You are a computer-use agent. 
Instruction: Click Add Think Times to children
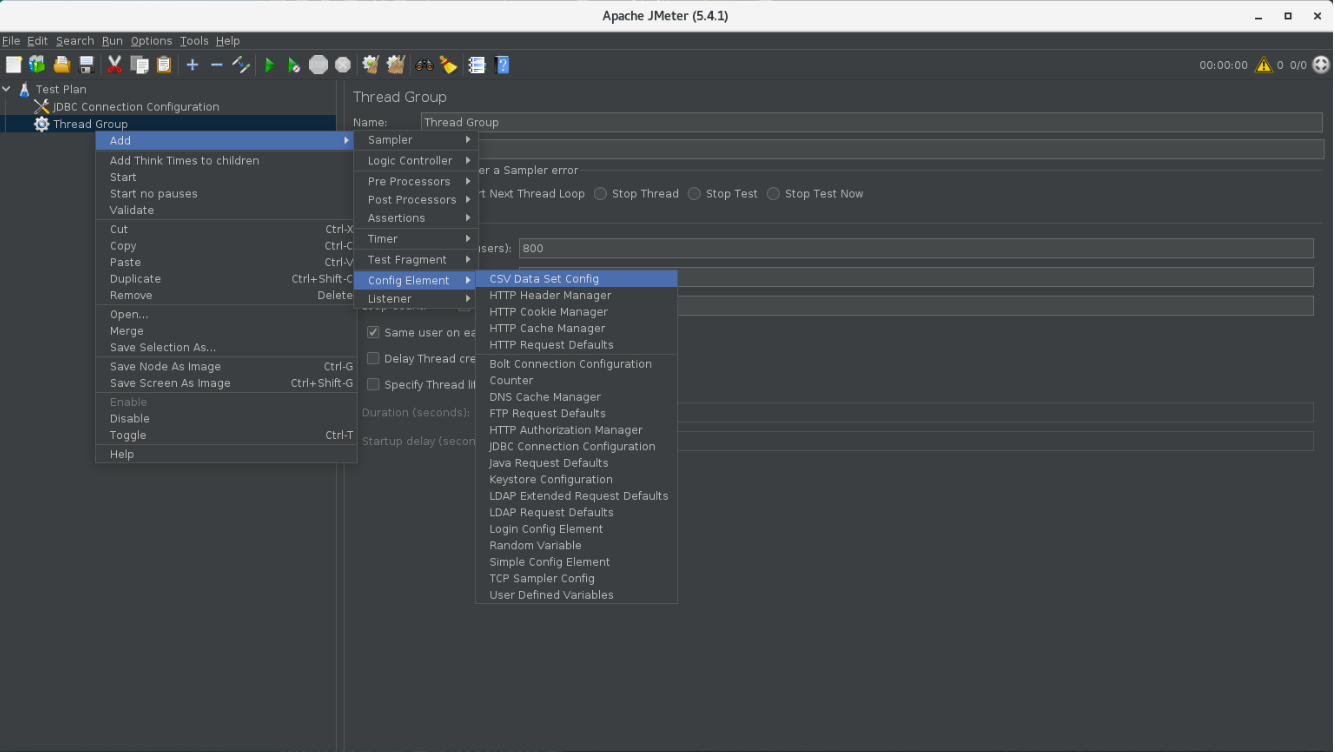click(x=226, y=161)
